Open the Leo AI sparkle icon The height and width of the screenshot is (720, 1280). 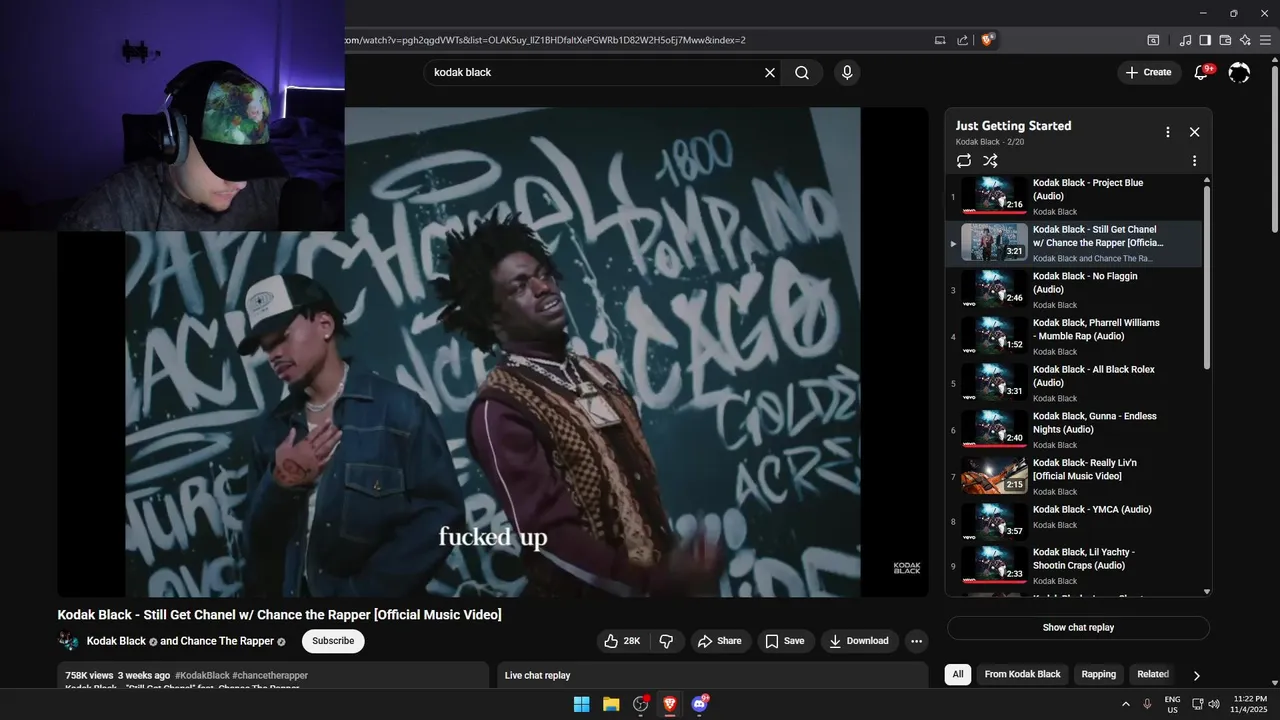[x=1245, y=40]
